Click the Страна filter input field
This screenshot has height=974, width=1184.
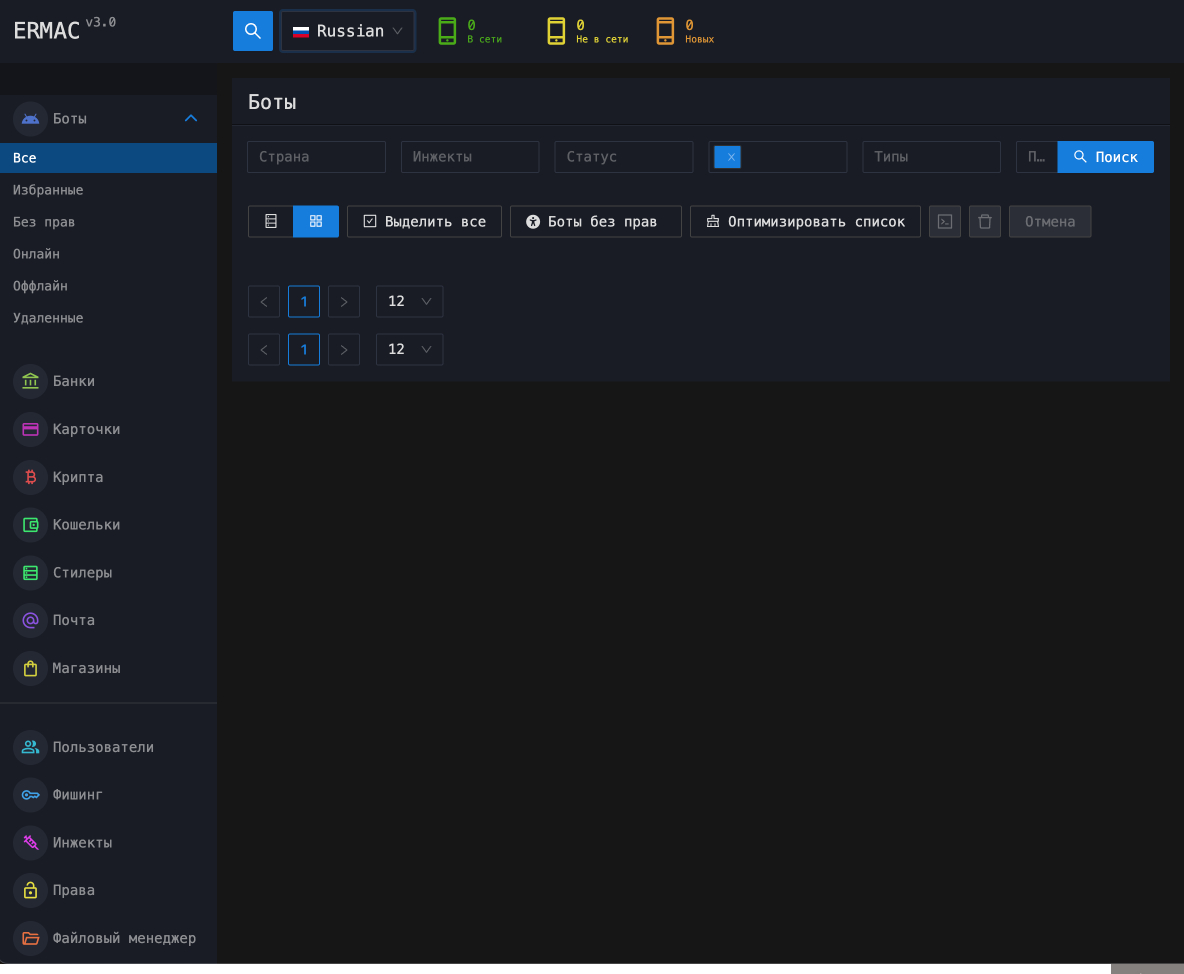[316, 157]
